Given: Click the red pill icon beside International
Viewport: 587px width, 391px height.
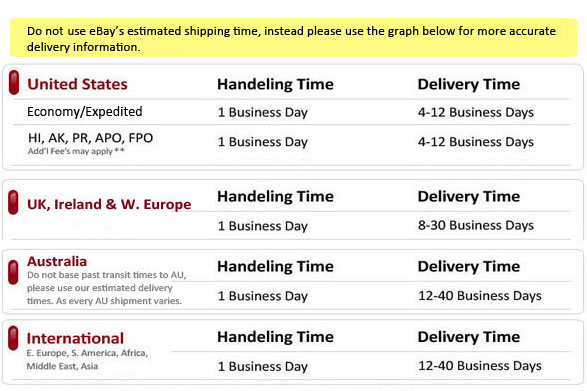Looking at the screenshot, I should [13, 338].
